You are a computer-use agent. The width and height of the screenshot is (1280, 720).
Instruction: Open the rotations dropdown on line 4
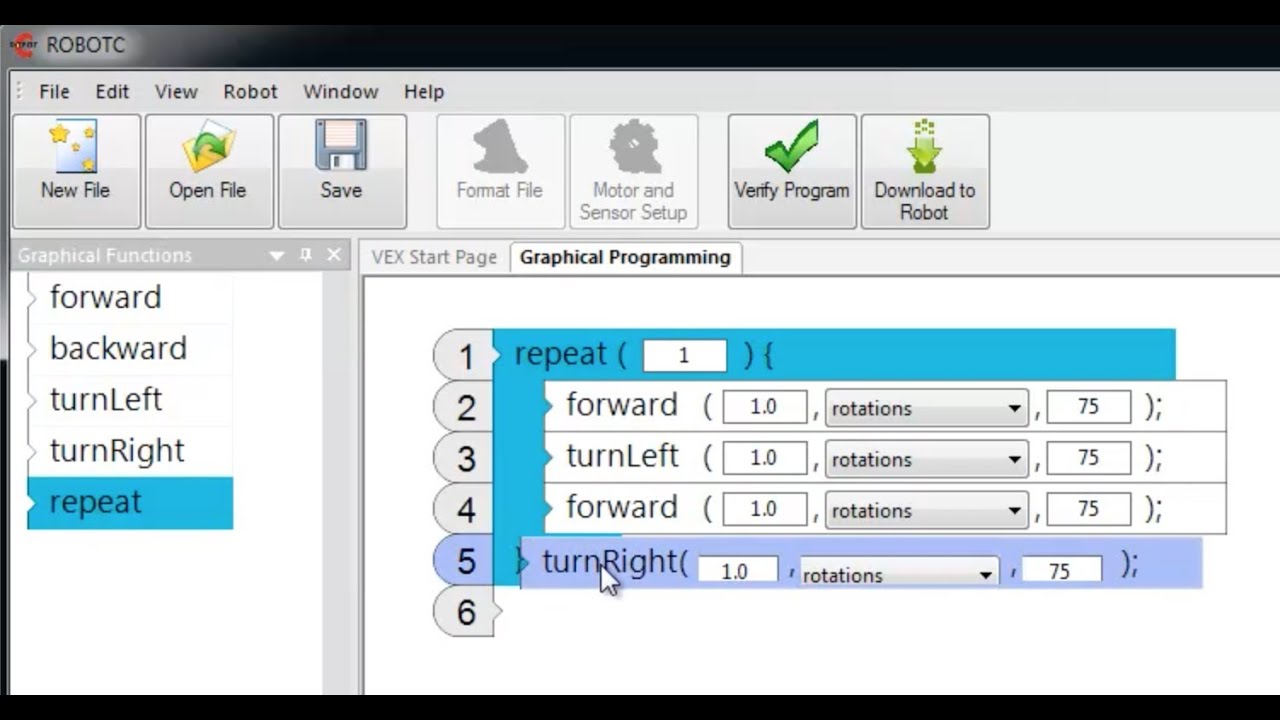click(x=926, y=510)
